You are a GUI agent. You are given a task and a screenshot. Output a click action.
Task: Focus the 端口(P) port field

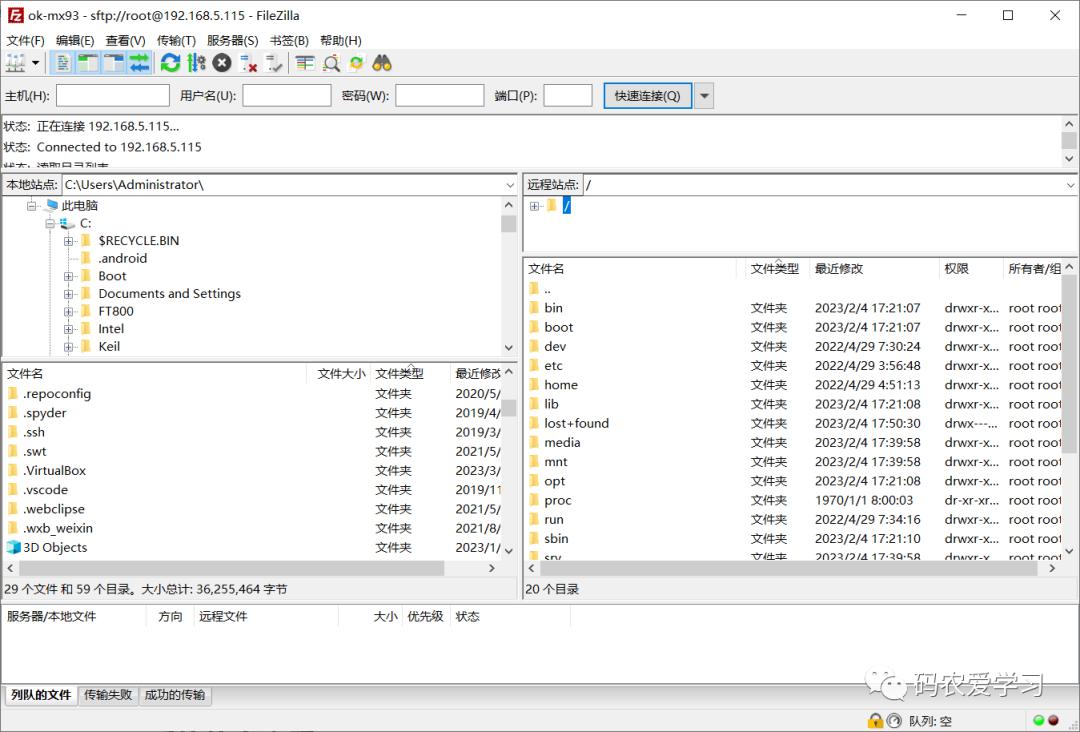[568, 96]
